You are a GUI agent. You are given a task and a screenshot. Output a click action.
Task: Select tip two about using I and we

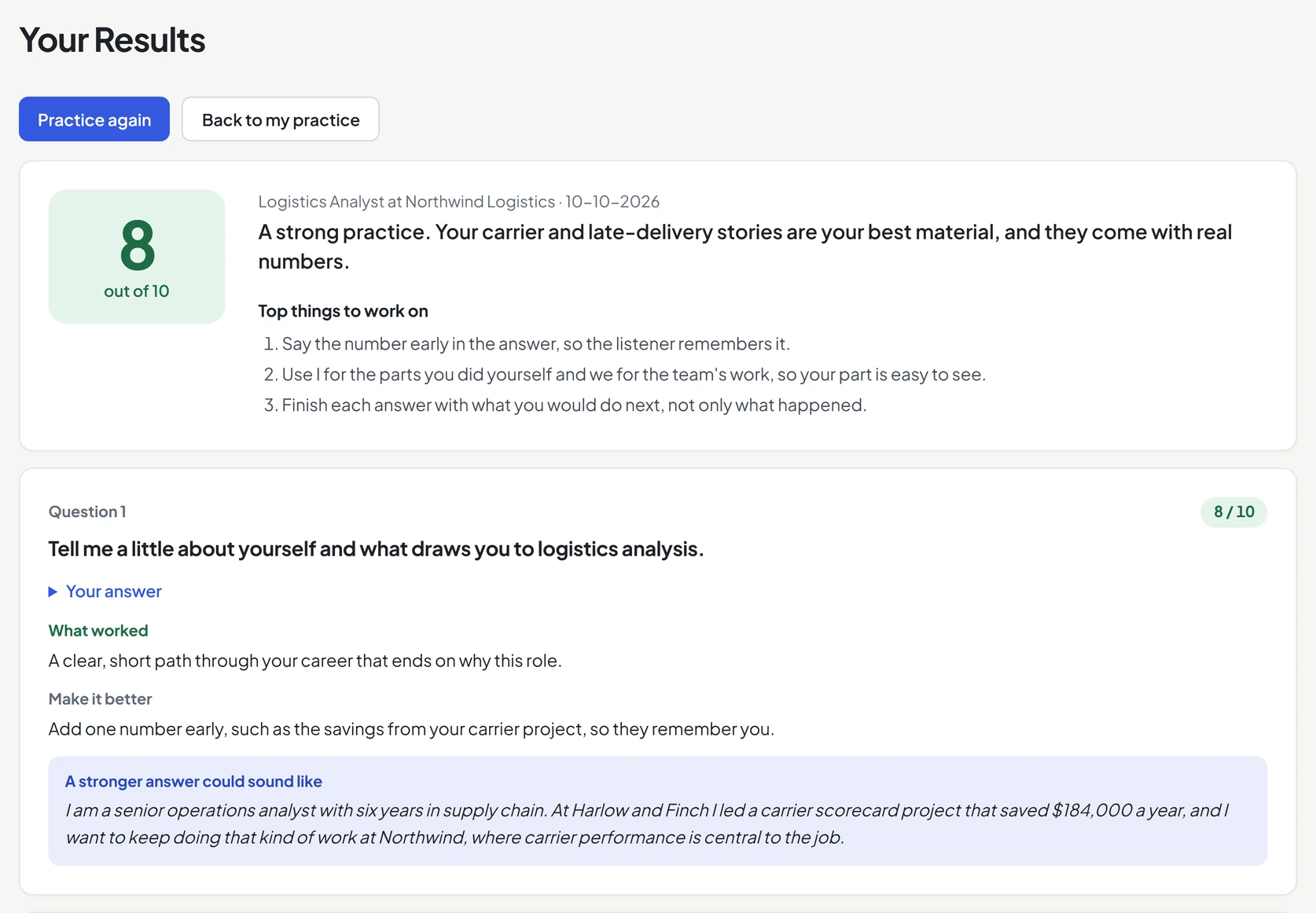pyautogui.click(x=624, y=375)
